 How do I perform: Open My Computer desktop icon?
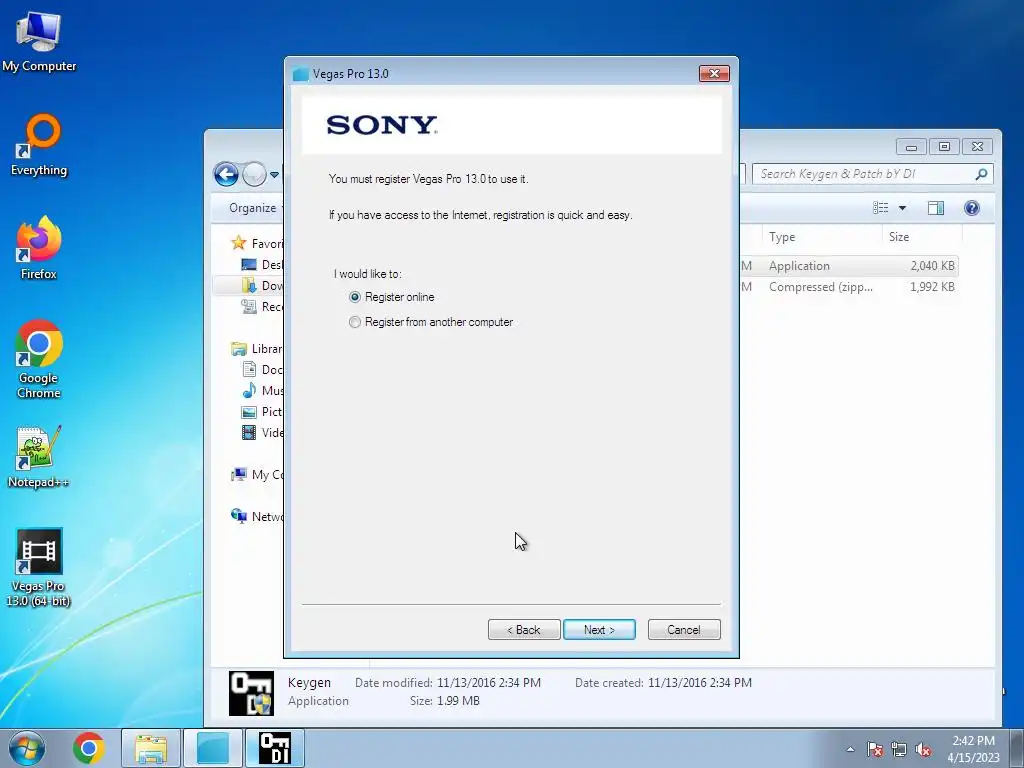(x=39, y=41)
